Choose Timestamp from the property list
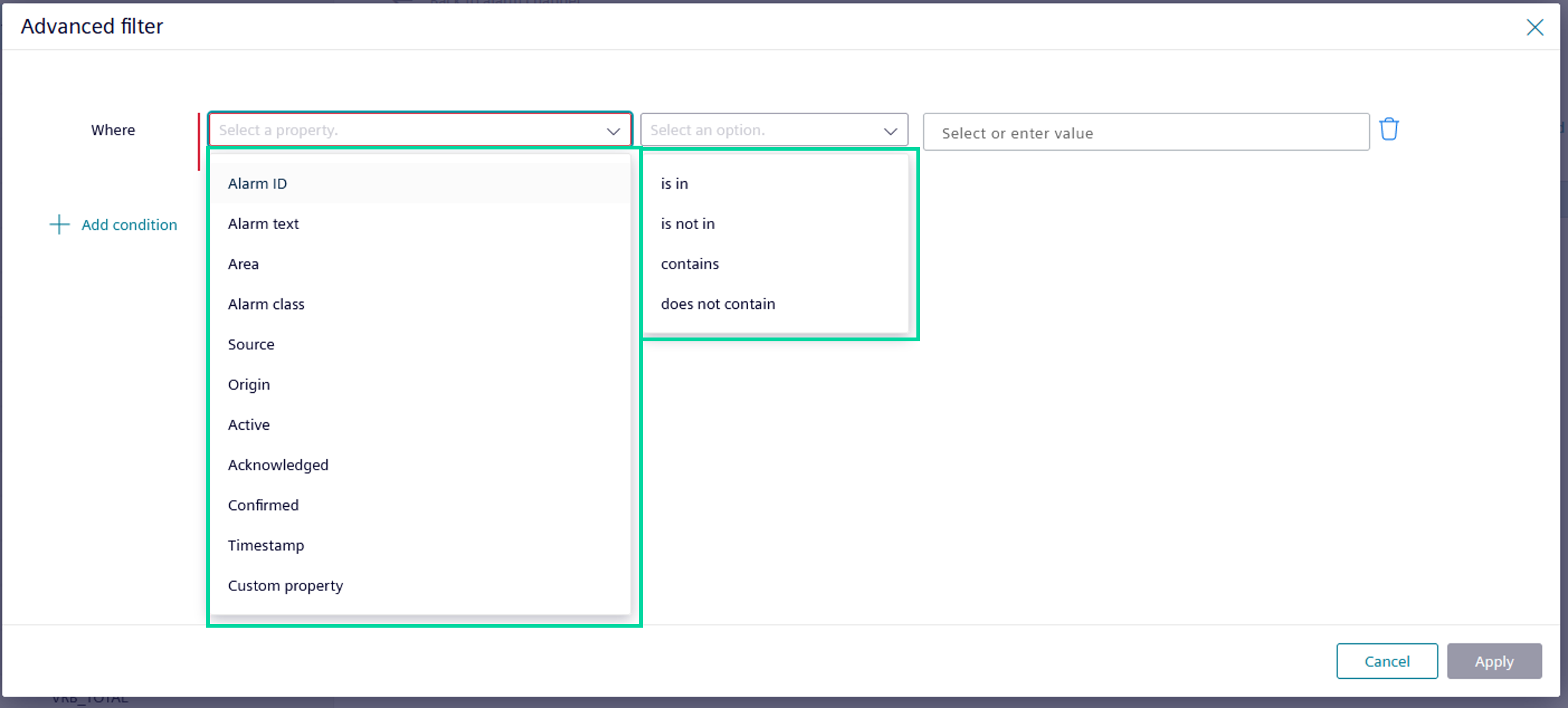 coord(420,545)
